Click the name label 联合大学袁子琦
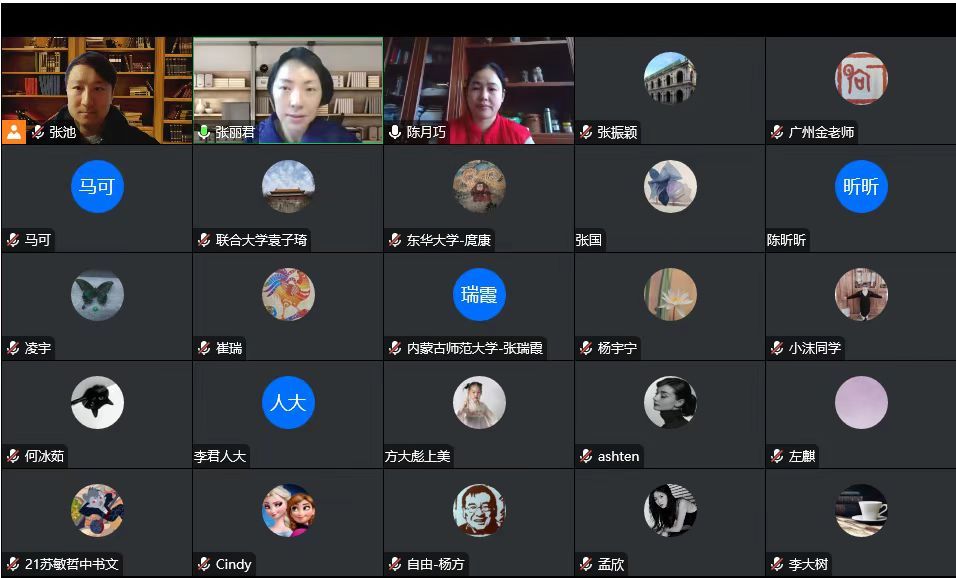956x578 pixels. pyautogui.click(x=261, y=240)
